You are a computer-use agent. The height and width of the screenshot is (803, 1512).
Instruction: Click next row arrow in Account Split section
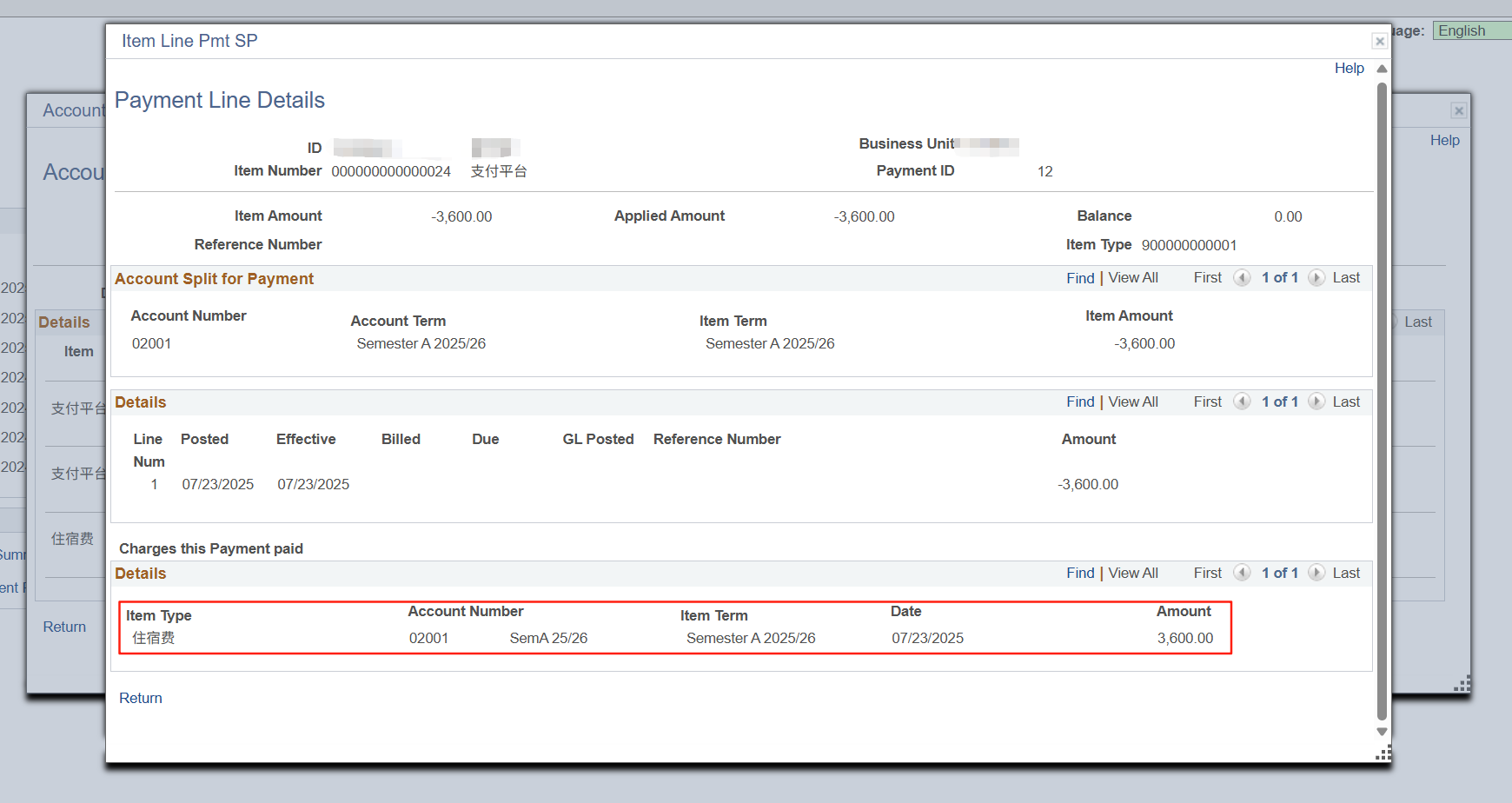[x=1316, y=277]
